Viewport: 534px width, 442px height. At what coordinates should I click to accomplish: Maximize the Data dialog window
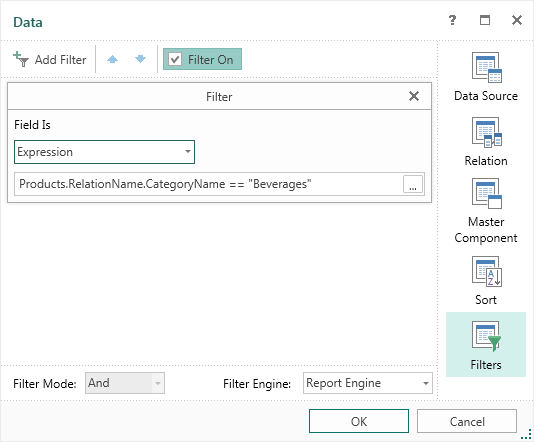[485, 20]
